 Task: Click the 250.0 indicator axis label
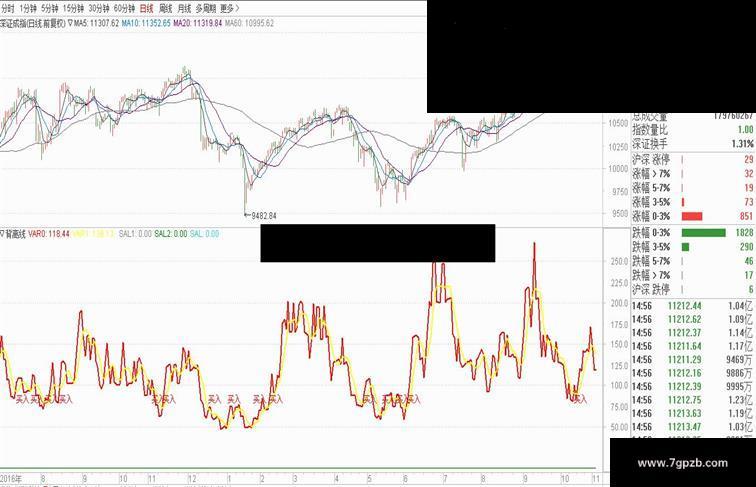(x=619, y=261)
